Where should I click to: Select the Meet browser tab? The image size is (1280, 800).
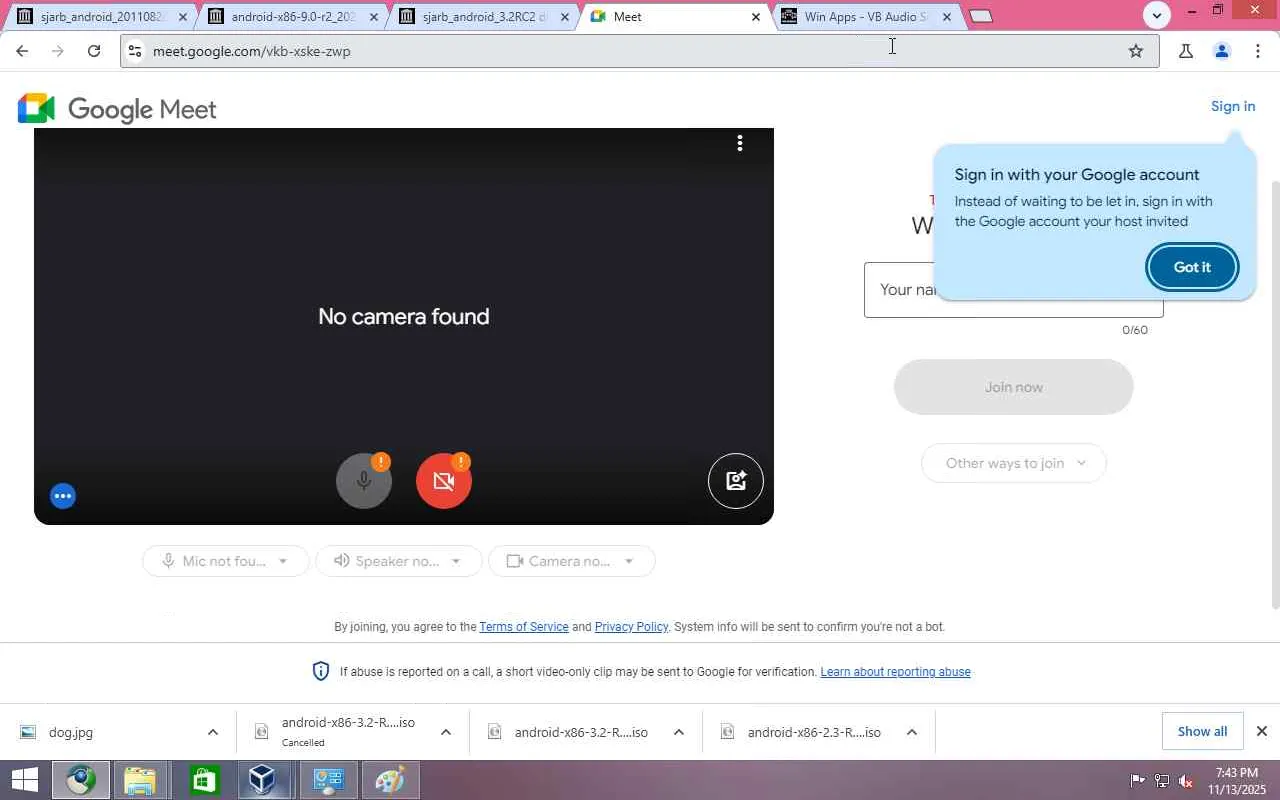(x=676, y=17)
